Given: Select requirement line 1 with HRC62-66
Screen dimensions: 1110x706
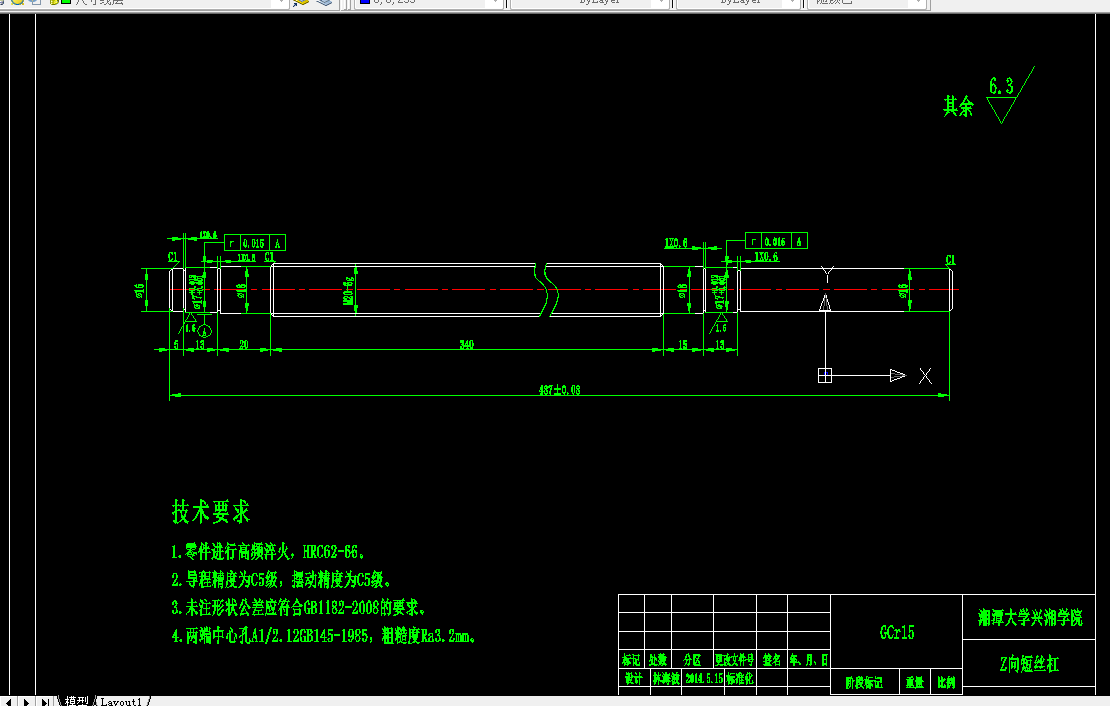Looking at the screenshot, I should point(268,552).
